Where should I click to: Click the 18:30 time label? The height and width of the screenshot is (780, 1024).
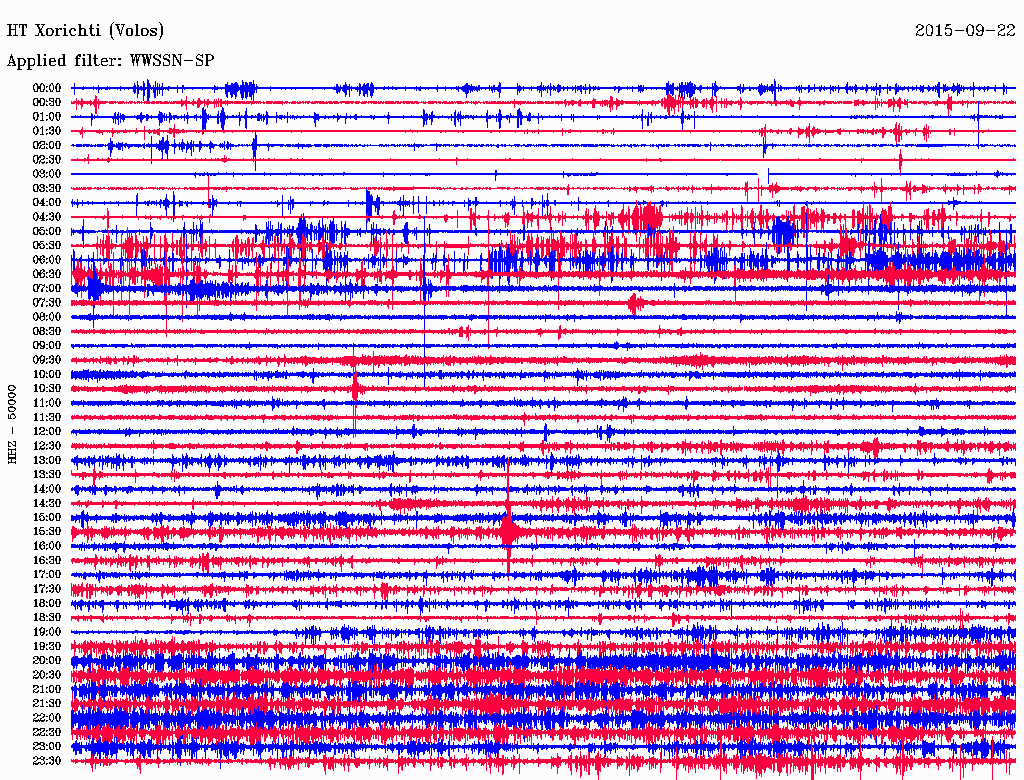pyautogui.click(x=47, y=618)
